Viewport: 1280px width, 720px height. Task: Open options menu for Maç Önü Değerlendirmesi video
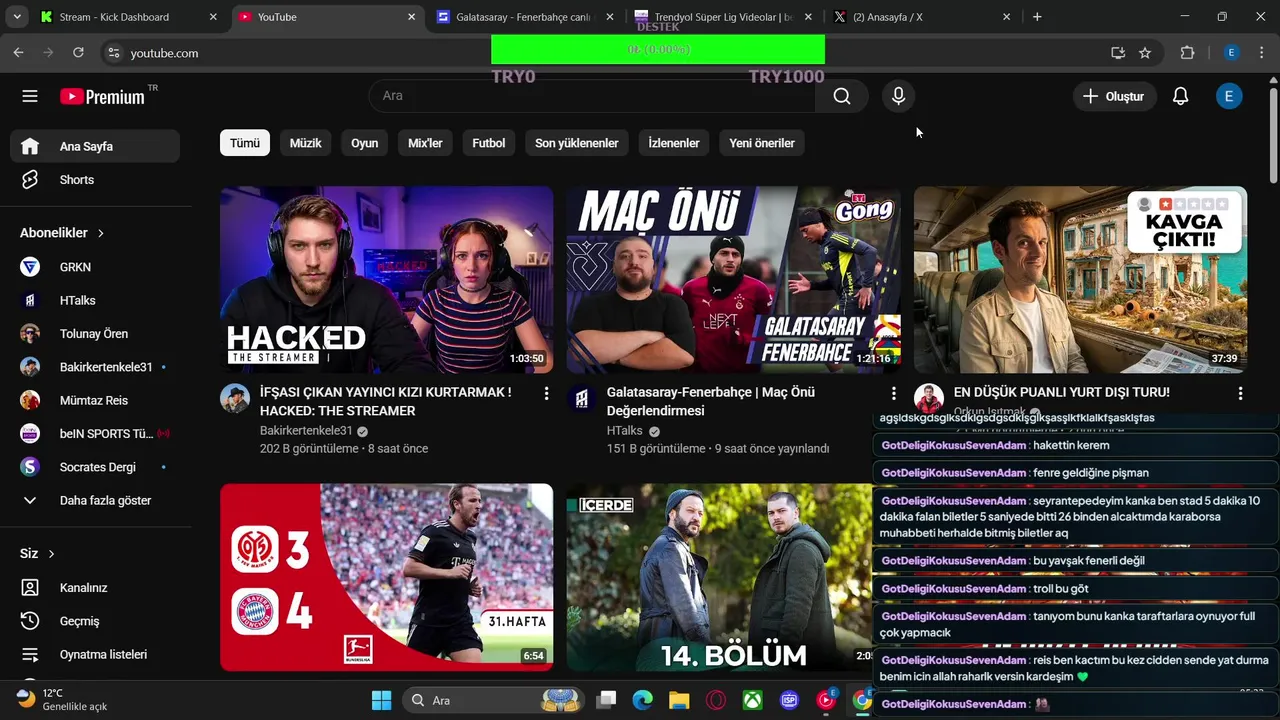[x=893, y=394]
